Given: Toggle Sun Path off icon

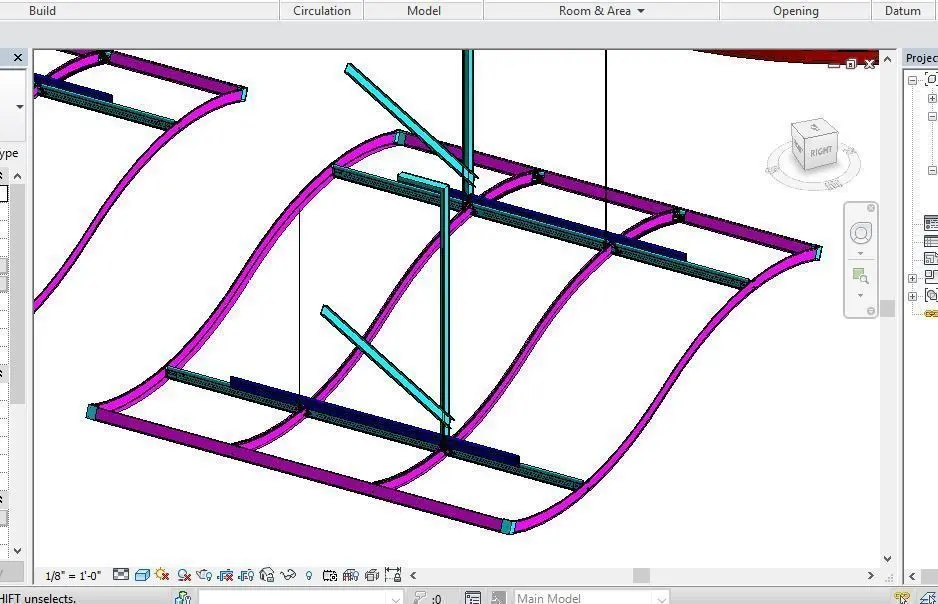Looking at the screenshot, I should [162, 575].
